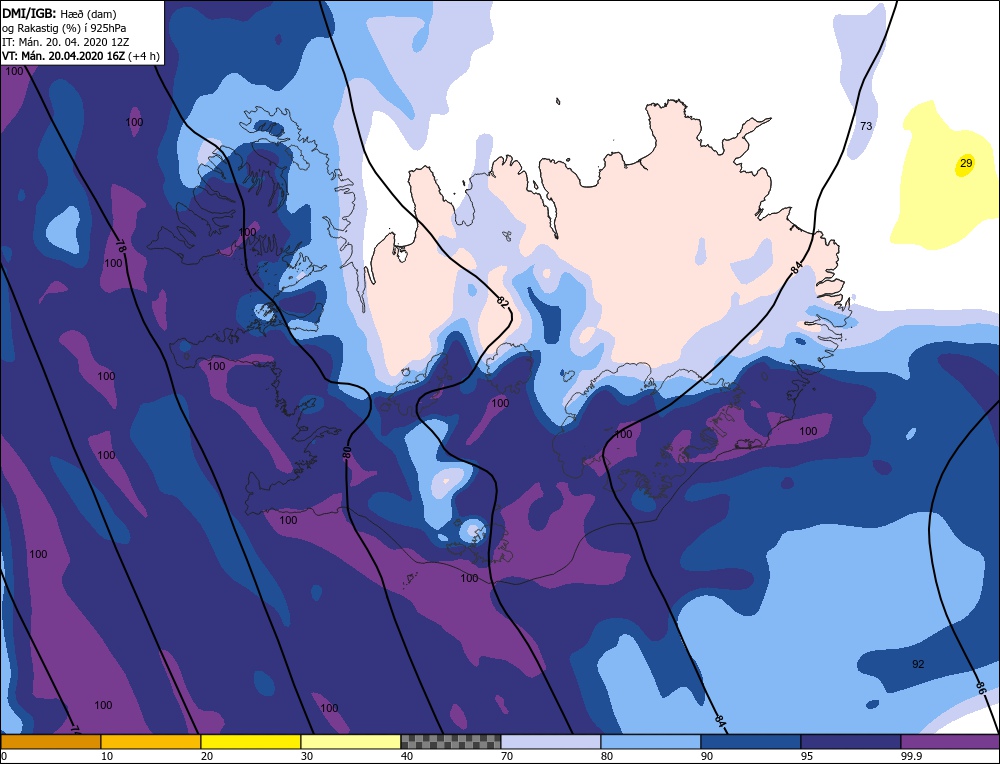The image size is (1000, 764).
Task: Click the dark orange 0–10 legend swatch
Action: [x=50, y=742]
